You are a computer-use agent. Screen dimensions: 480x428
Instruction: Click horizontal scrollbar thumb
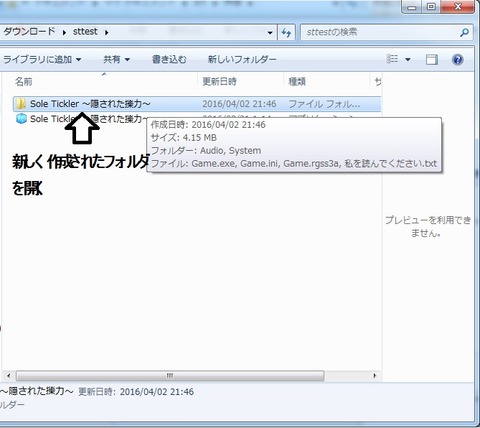coord(170,376)
